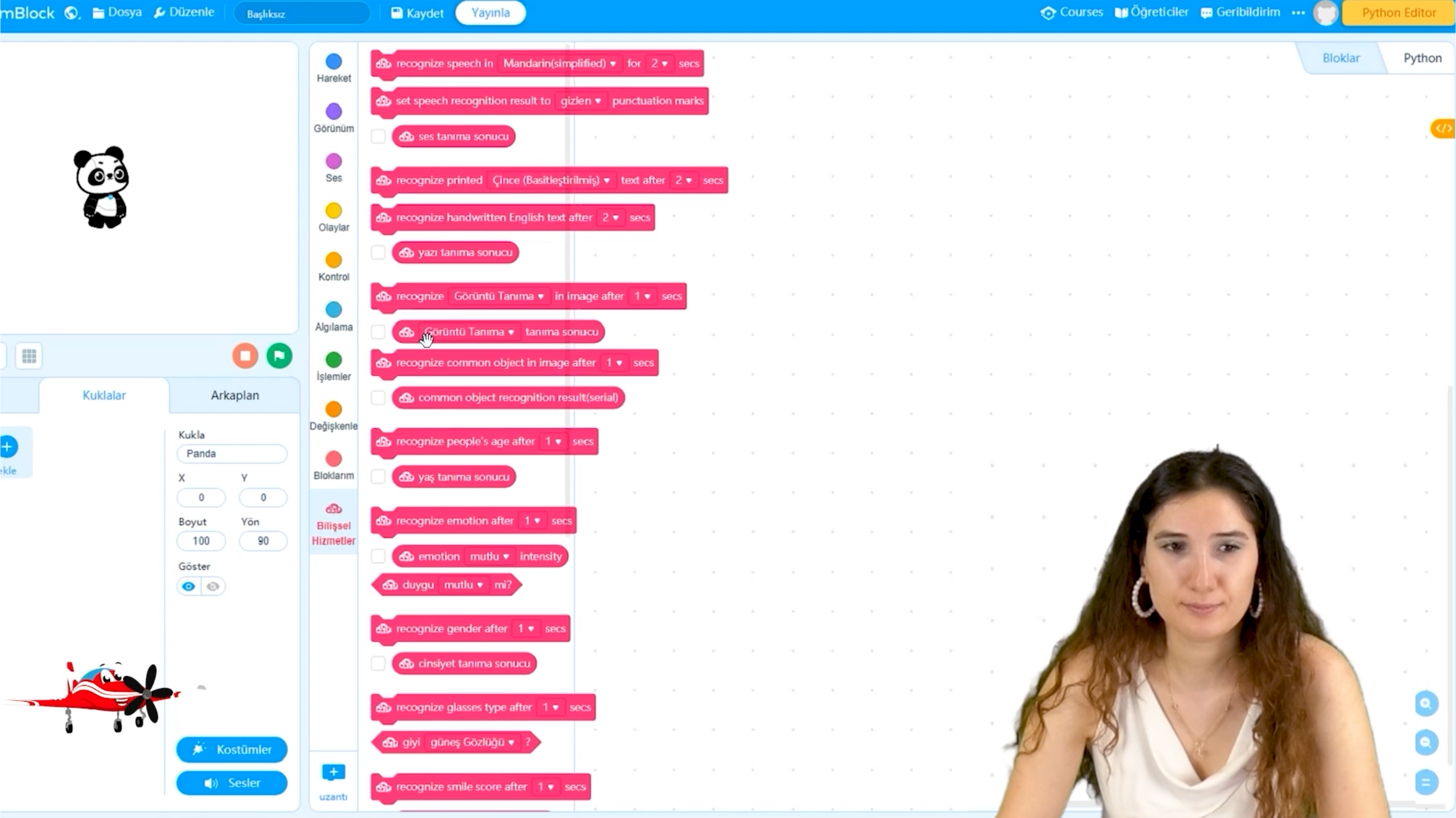Open the Kontrol block category

[x=333, y=265]
